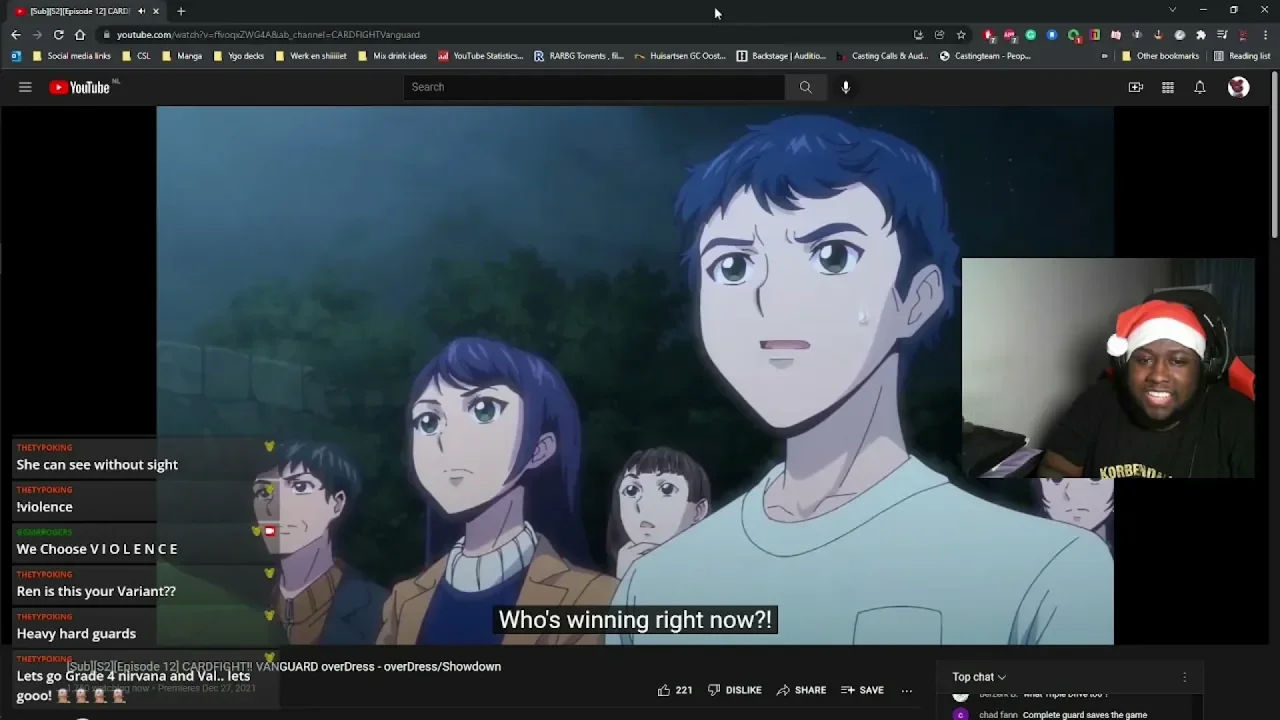Click the SAVE button
Viewport: 1280px width, 720px height.
862,690
